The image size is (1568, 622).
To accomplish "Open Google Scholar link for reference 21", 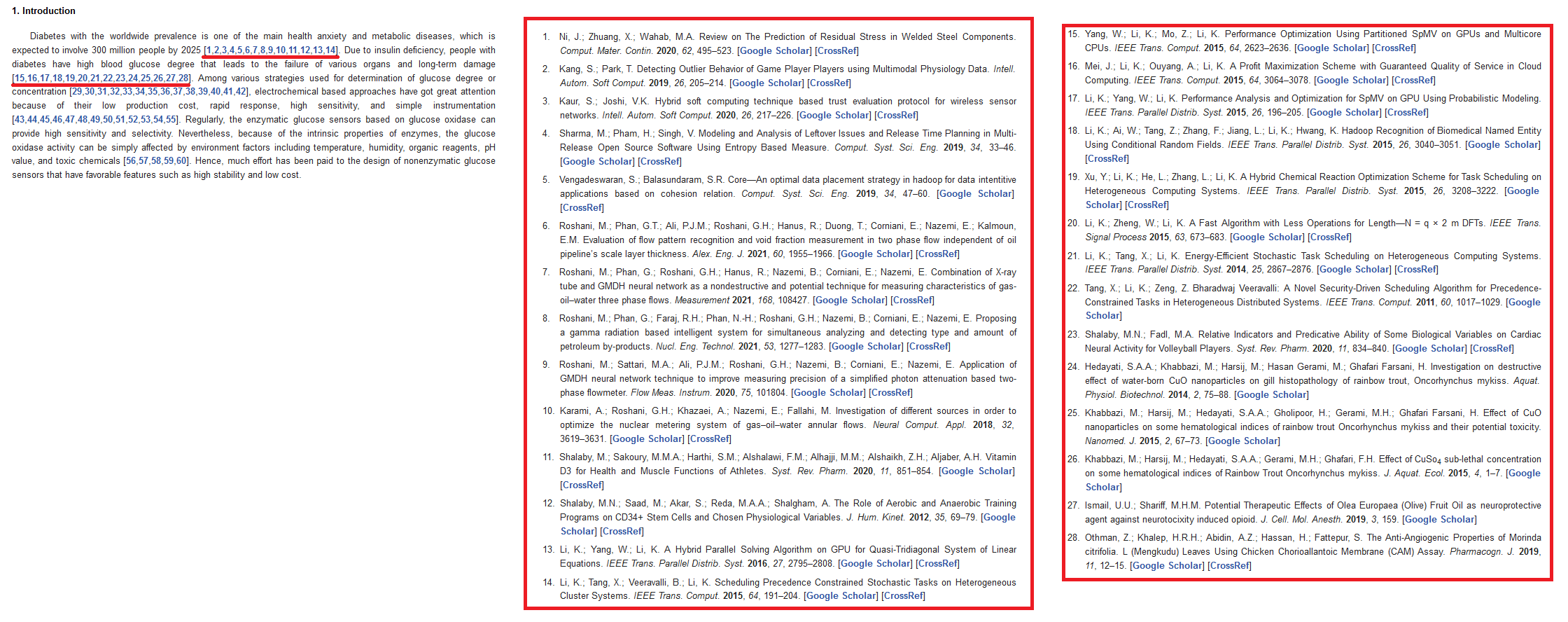I will pyautogui.click(x=1354, y=270).
